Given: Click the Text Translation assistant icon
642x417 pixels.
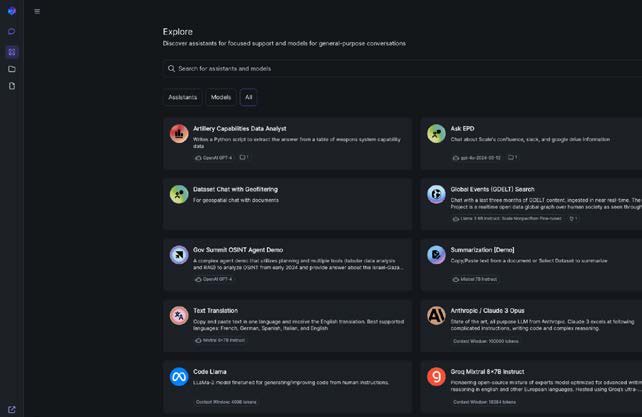Looking at the screenshot, I should pos(179,316).
